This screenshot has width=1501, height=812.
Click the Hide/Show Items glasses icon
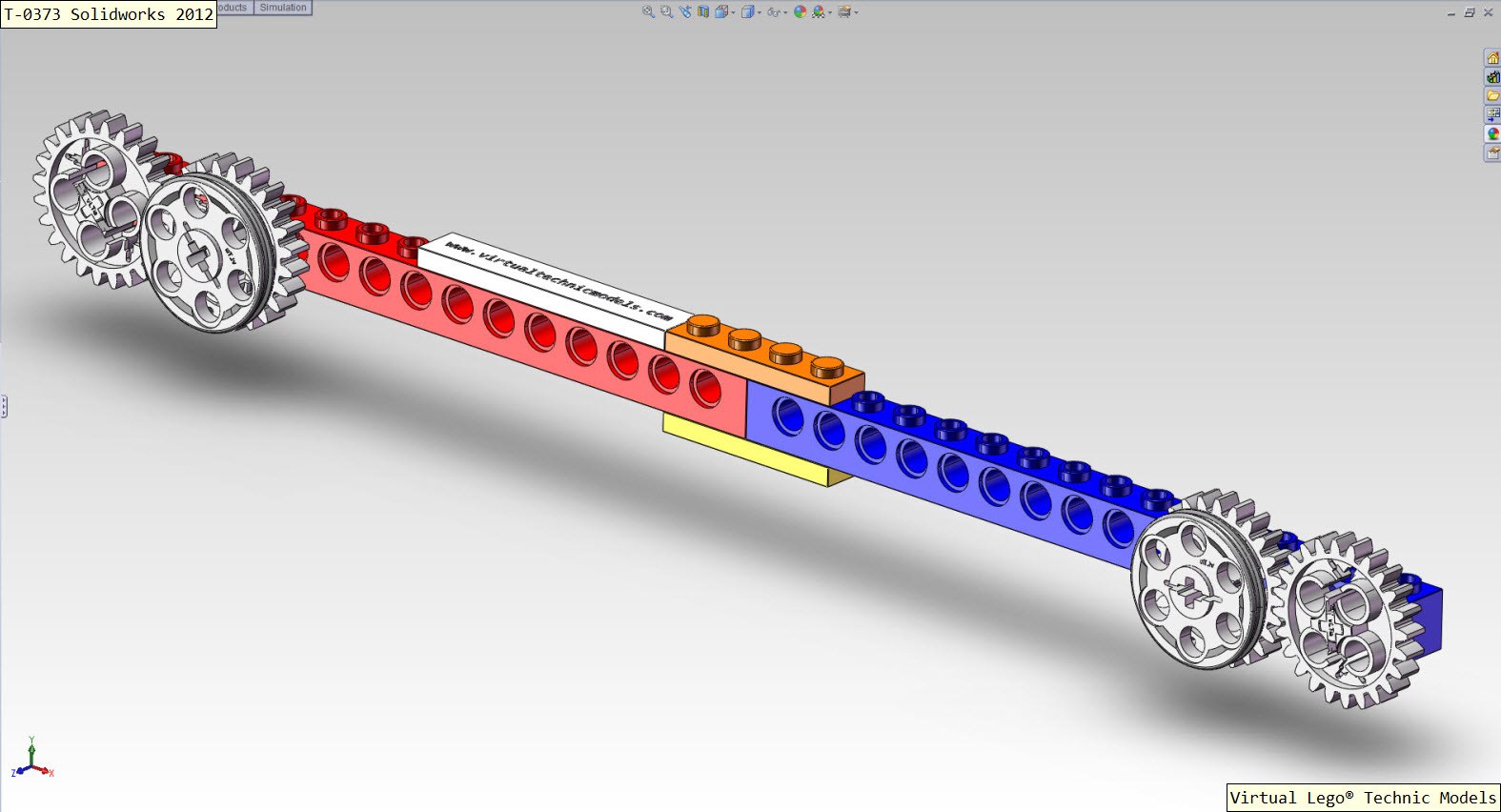tap(774, 12)
